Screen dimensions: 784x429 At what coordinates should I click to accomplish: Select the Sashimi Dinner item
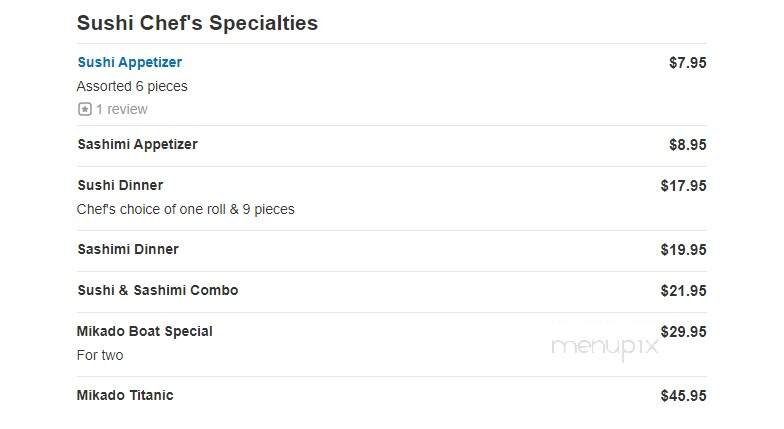pos(128,249)
